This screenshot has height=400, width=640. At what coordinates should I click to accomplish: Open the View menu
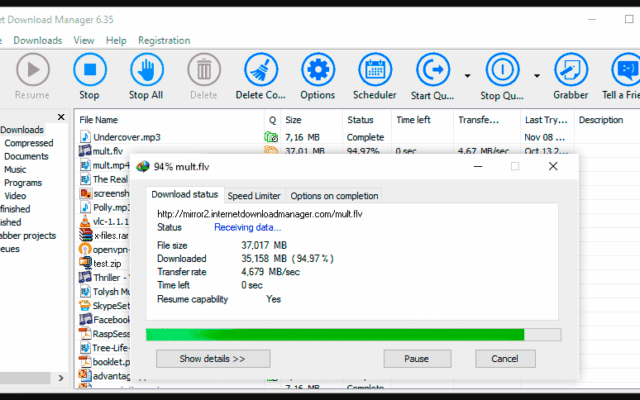(x=84, y=40)
